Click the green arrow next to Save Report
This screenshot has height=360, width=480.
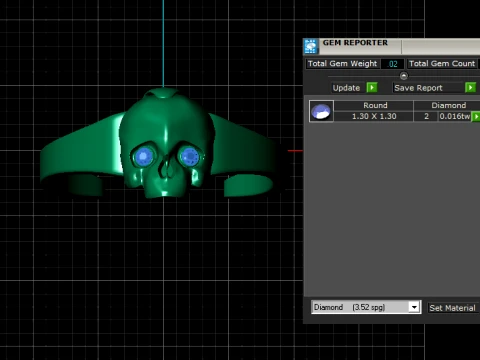pos(470,88)
